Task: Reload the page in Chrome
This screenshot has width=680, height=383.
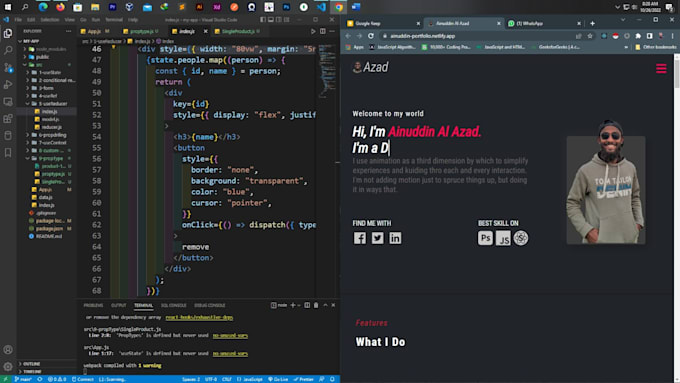Action: 371,36
